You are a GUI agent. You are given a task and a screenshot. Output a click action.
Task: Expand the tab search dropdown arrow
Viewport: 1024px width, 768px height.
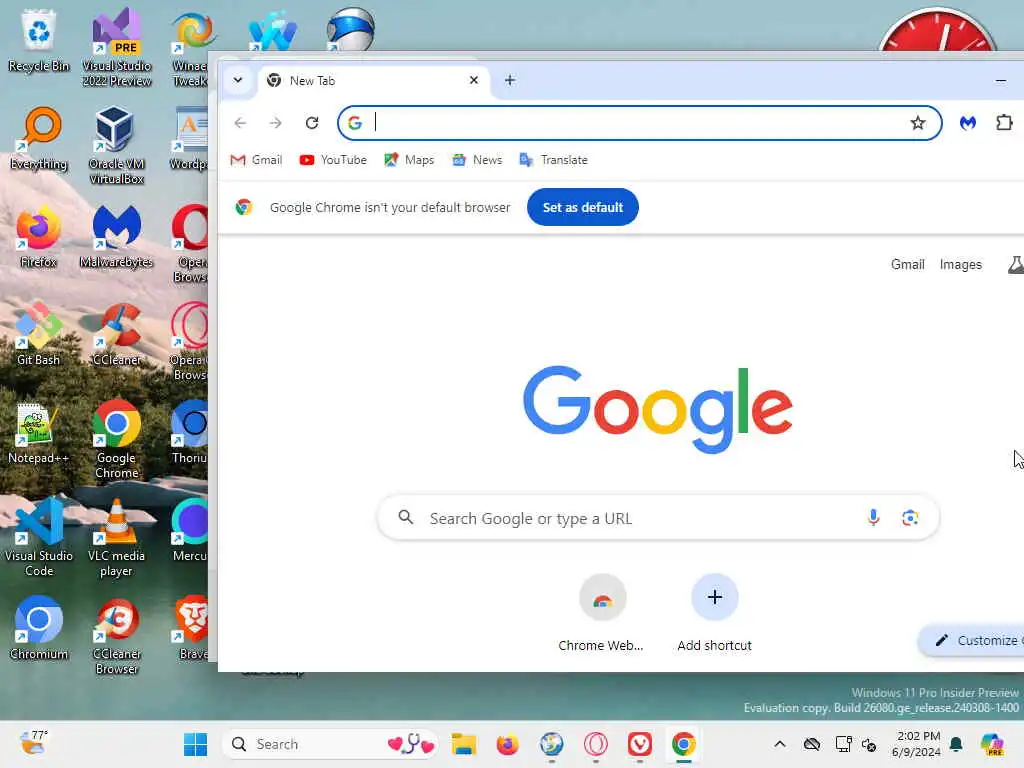click(x=238, y=80)
